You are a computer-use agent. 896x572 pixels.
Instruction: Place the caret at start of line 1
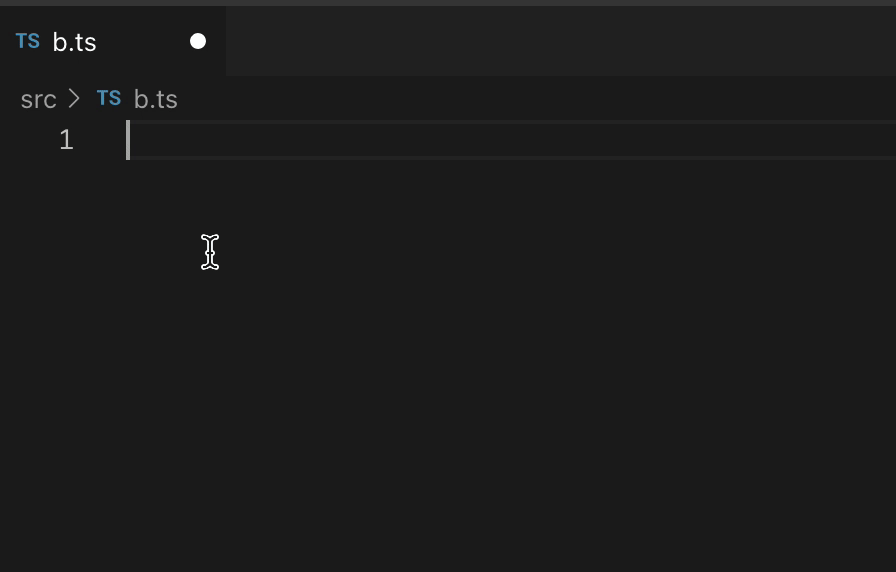click(x=129, y=140)
